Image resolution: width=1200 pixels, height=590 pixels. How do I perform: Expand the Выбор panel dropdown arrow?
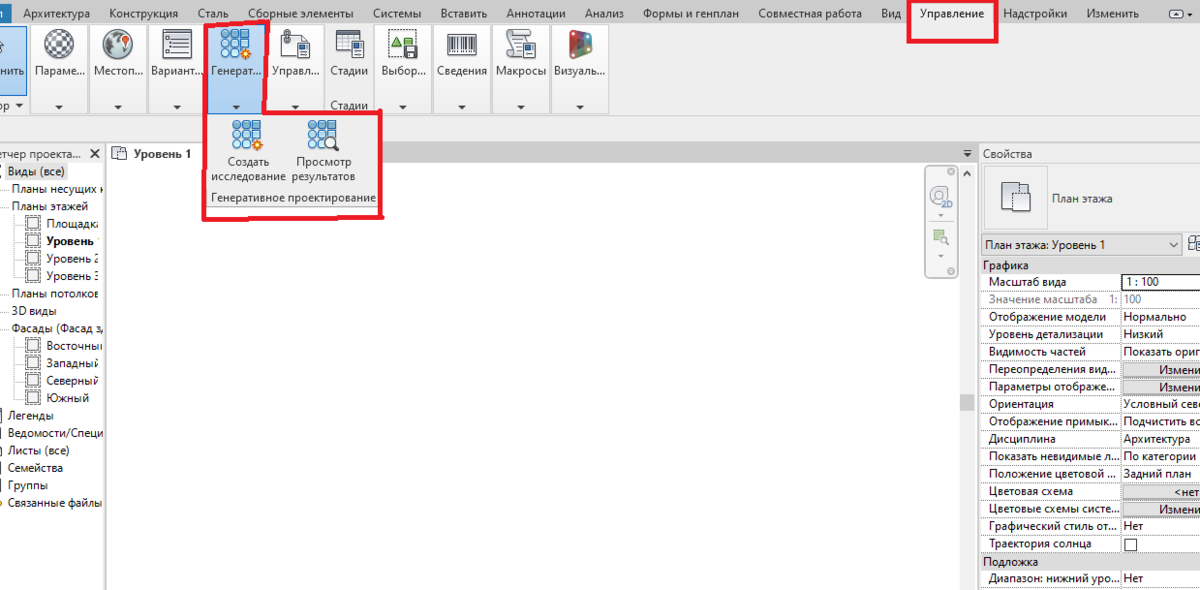pyautogui.click(x=404, y=106)
